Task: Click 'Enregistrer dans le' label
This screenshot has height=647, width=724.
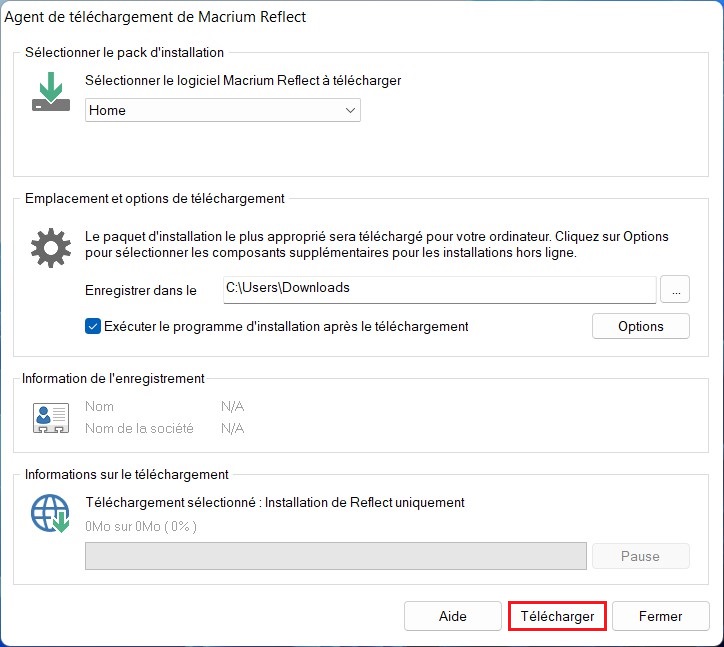Action: pos(141,290)
